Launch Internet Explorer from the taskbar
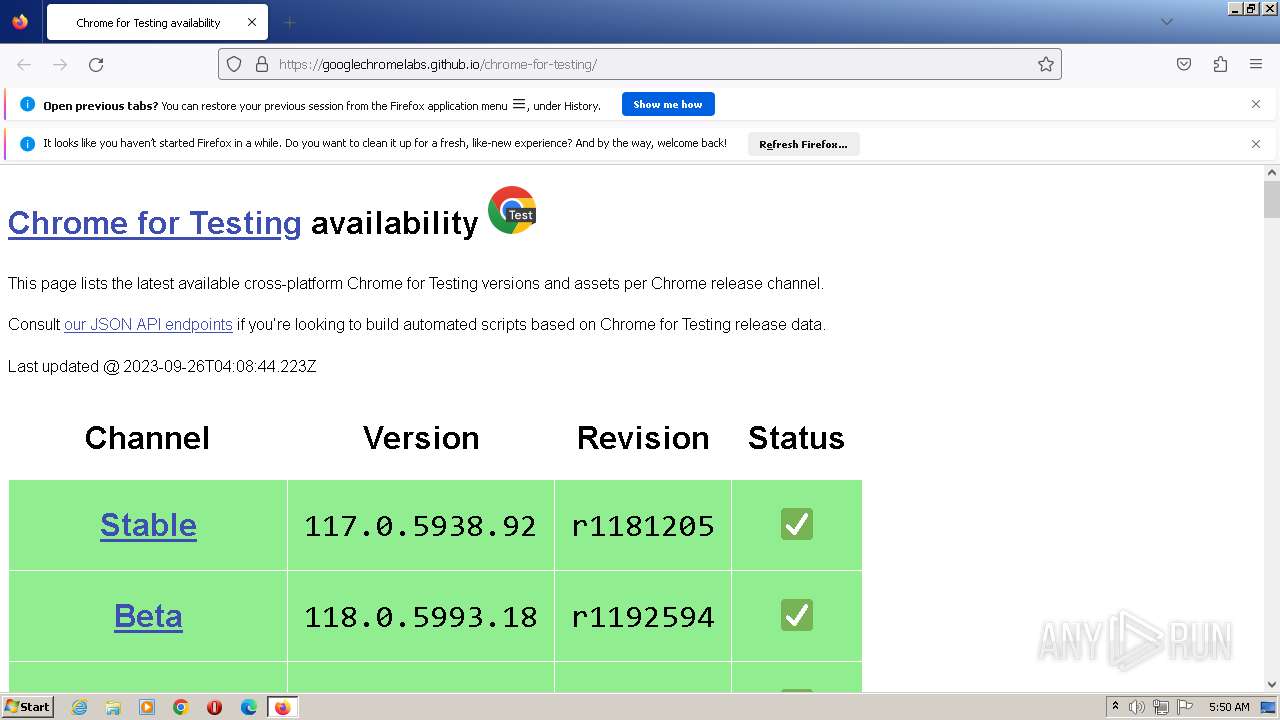This screenshot has width=1280, height=720. (x=79, y=707)
